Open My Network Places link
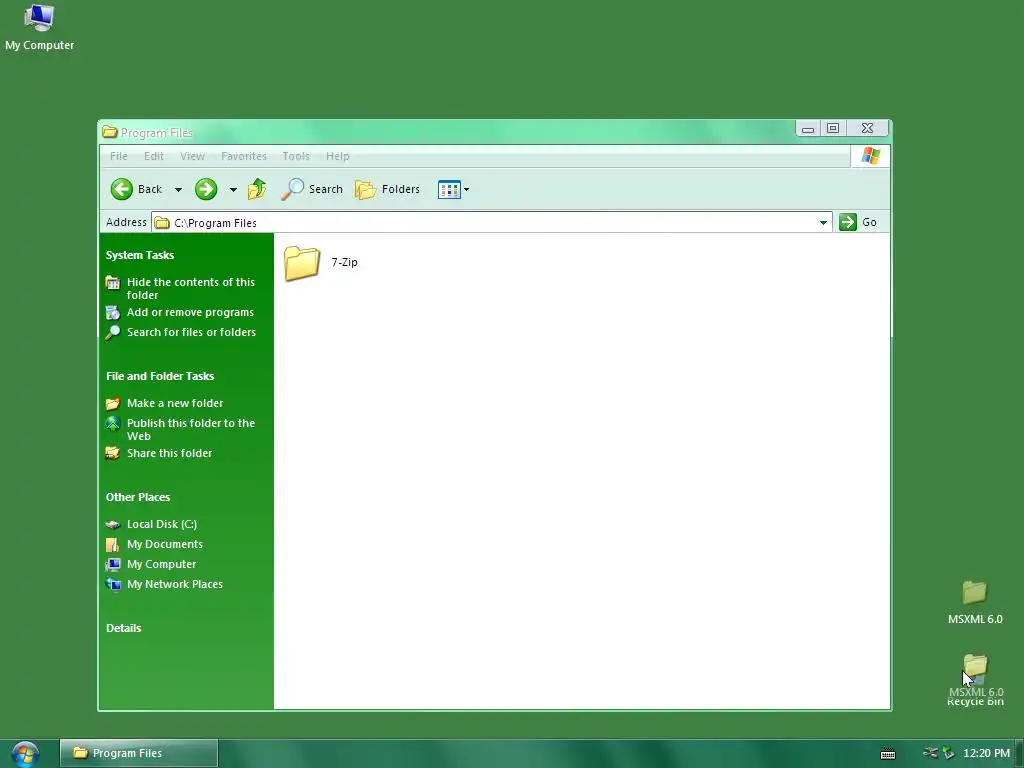The height and width of the screenshot is (768, 1024). tap(174, 584)
